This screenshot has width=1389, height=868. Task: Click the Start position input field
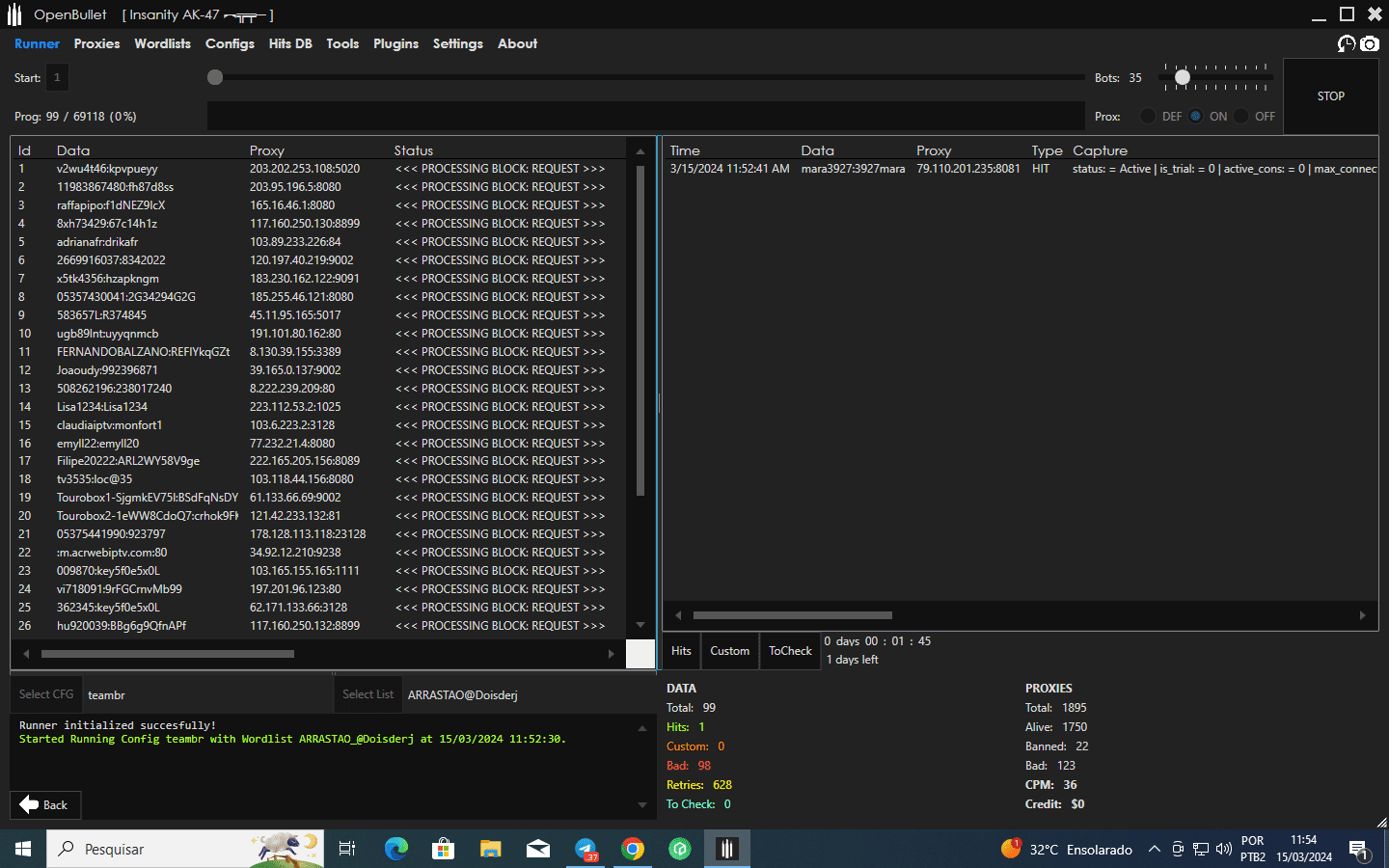click(x=57, y=77)
